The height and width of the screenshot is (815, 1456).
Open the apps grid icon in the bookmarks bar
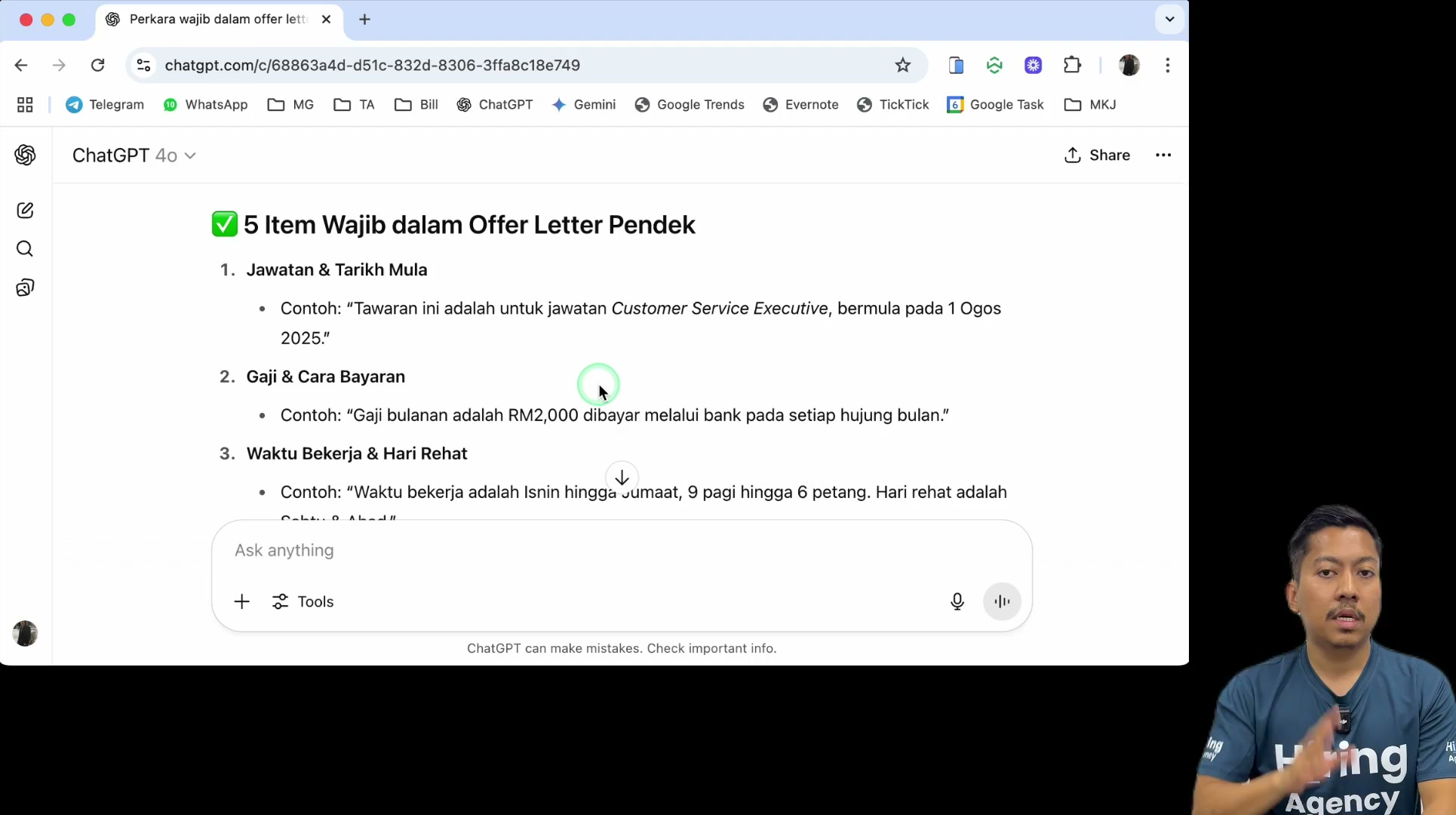[25, 105]
